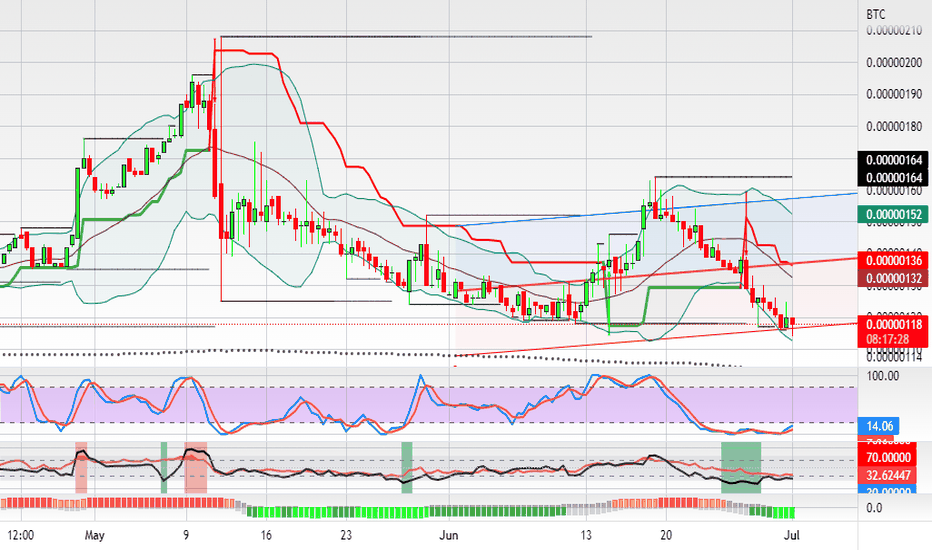
Task: Select the red 0.00000136 price tag
Action: [x=894, y=260]
